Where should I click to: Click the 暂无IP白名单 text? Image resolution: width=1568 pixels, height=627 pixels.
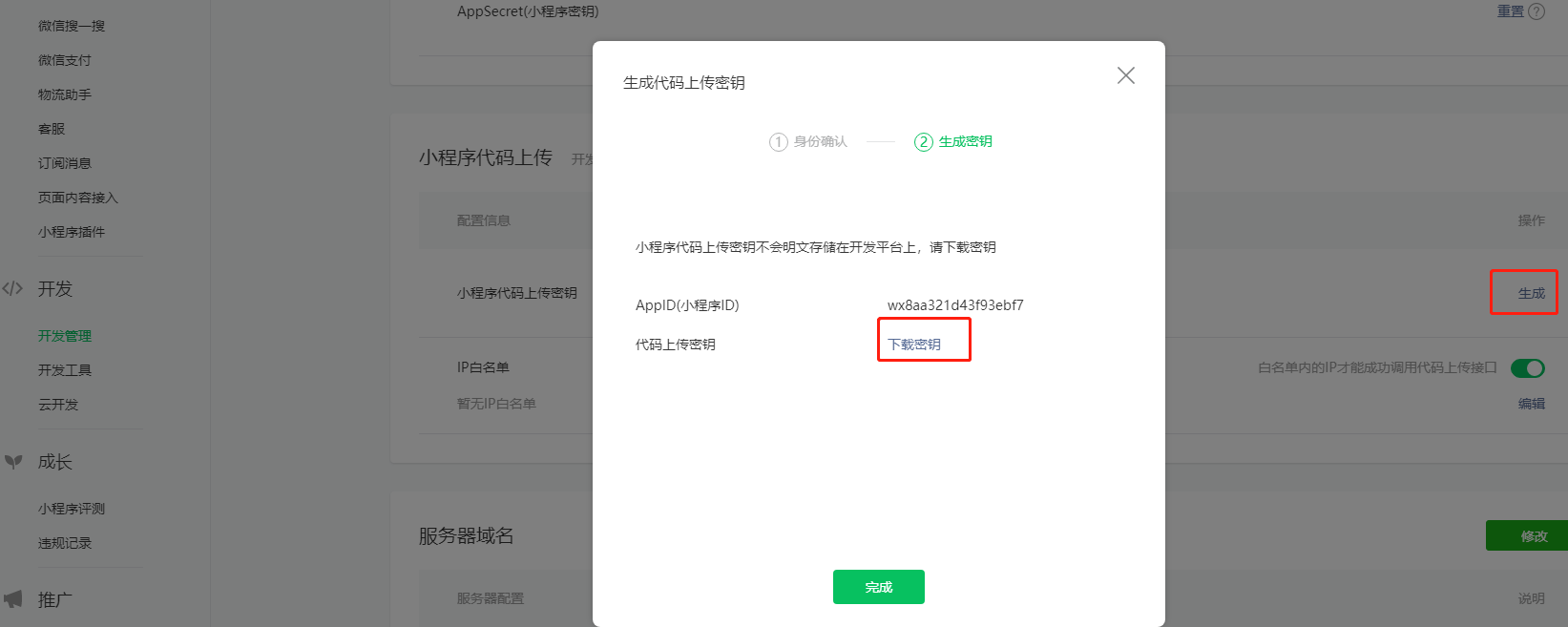[496, 404]
